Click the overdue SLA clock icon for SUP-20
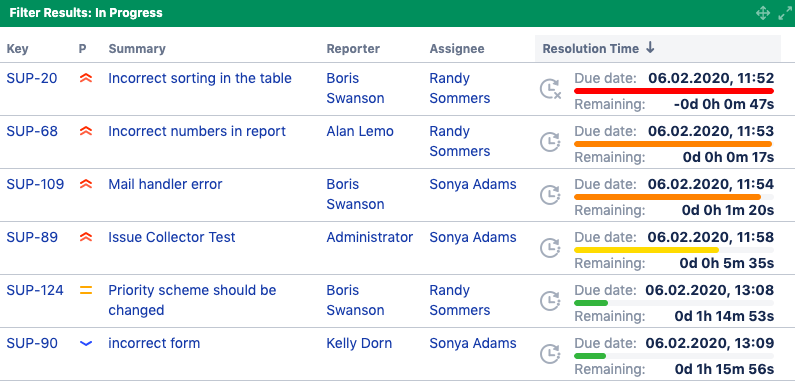 550,89
